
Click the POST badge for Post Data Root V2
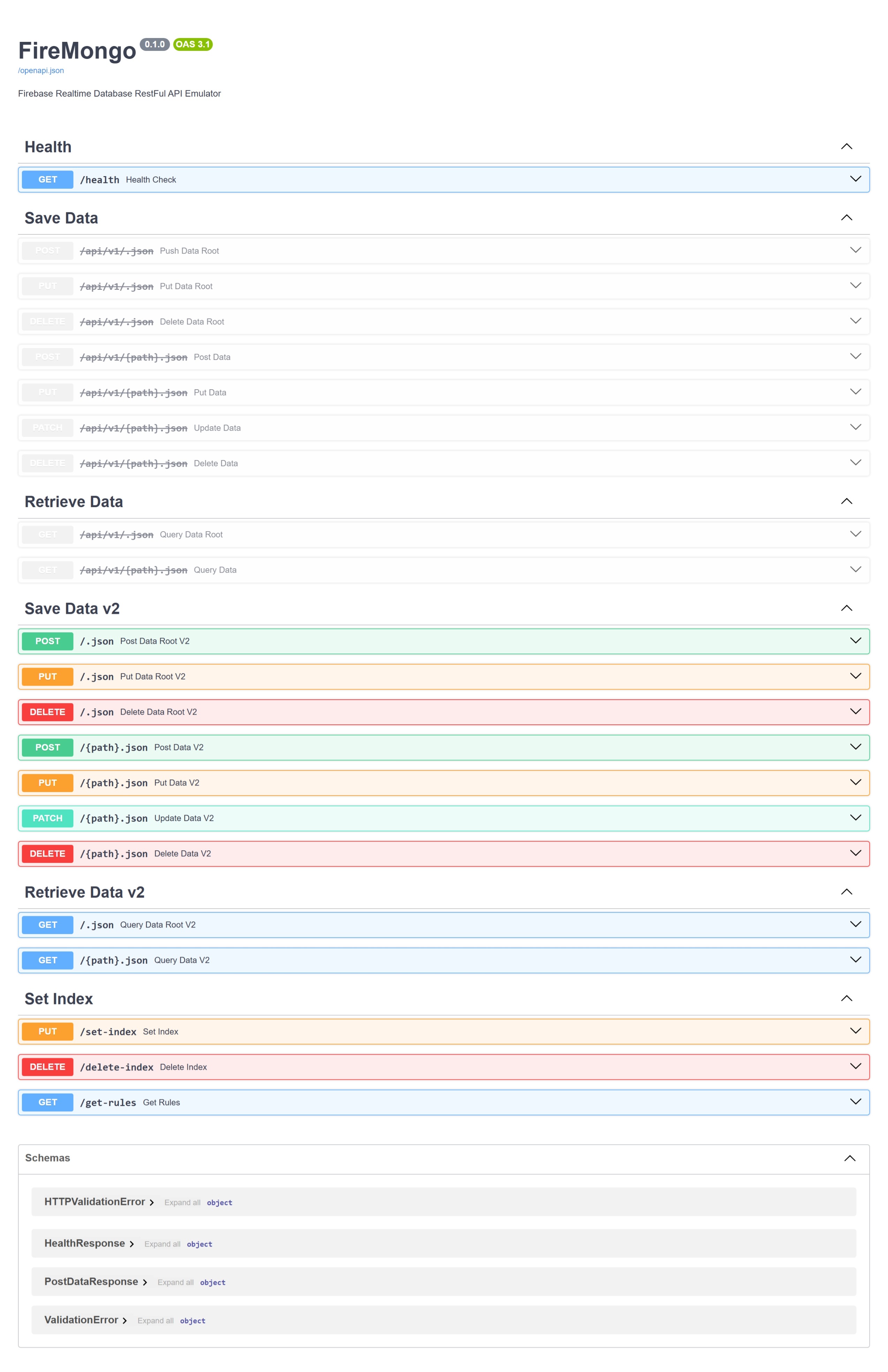pos(47,641)
